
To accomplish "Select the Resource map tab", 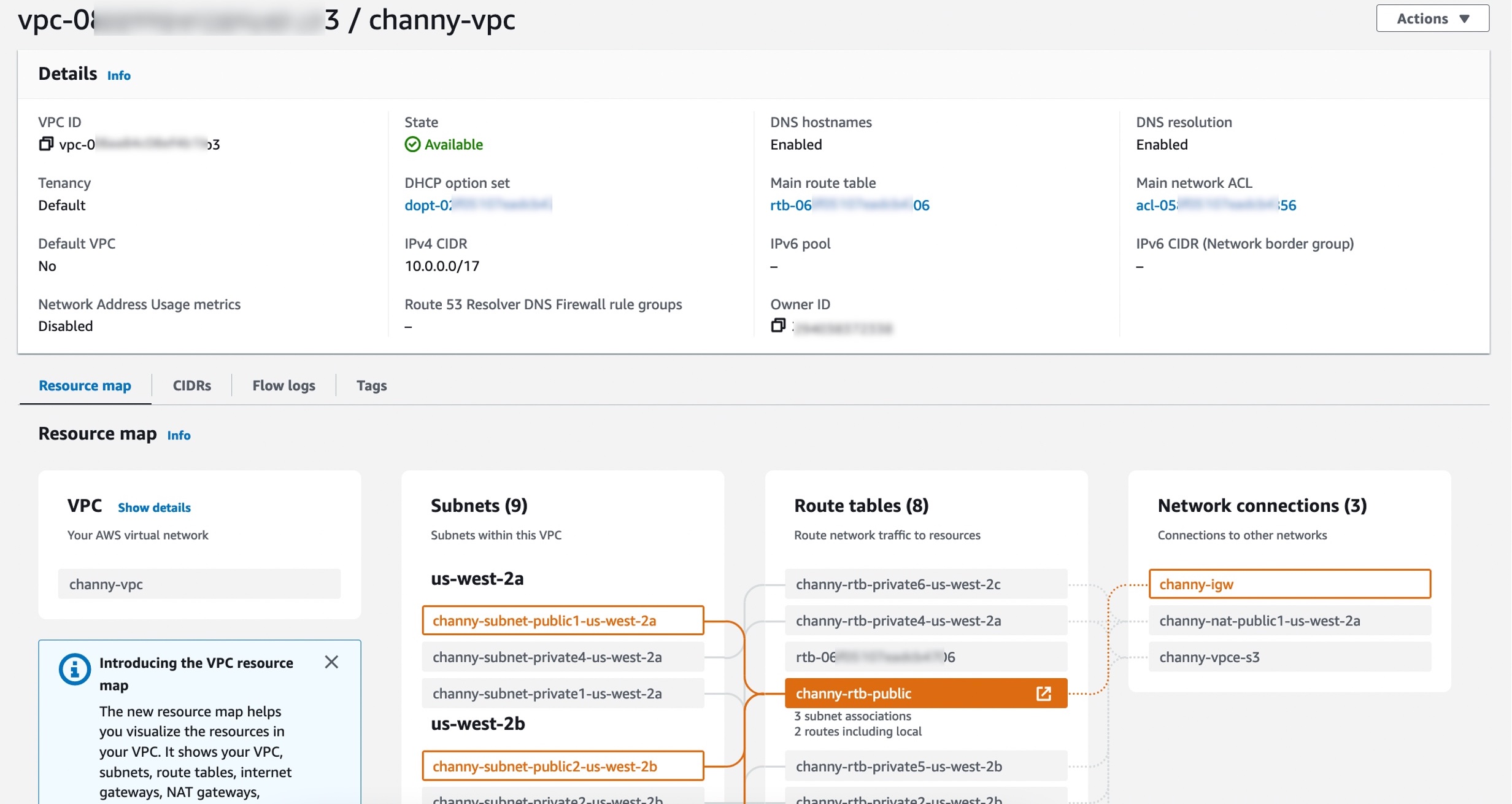I will [84, 385].
